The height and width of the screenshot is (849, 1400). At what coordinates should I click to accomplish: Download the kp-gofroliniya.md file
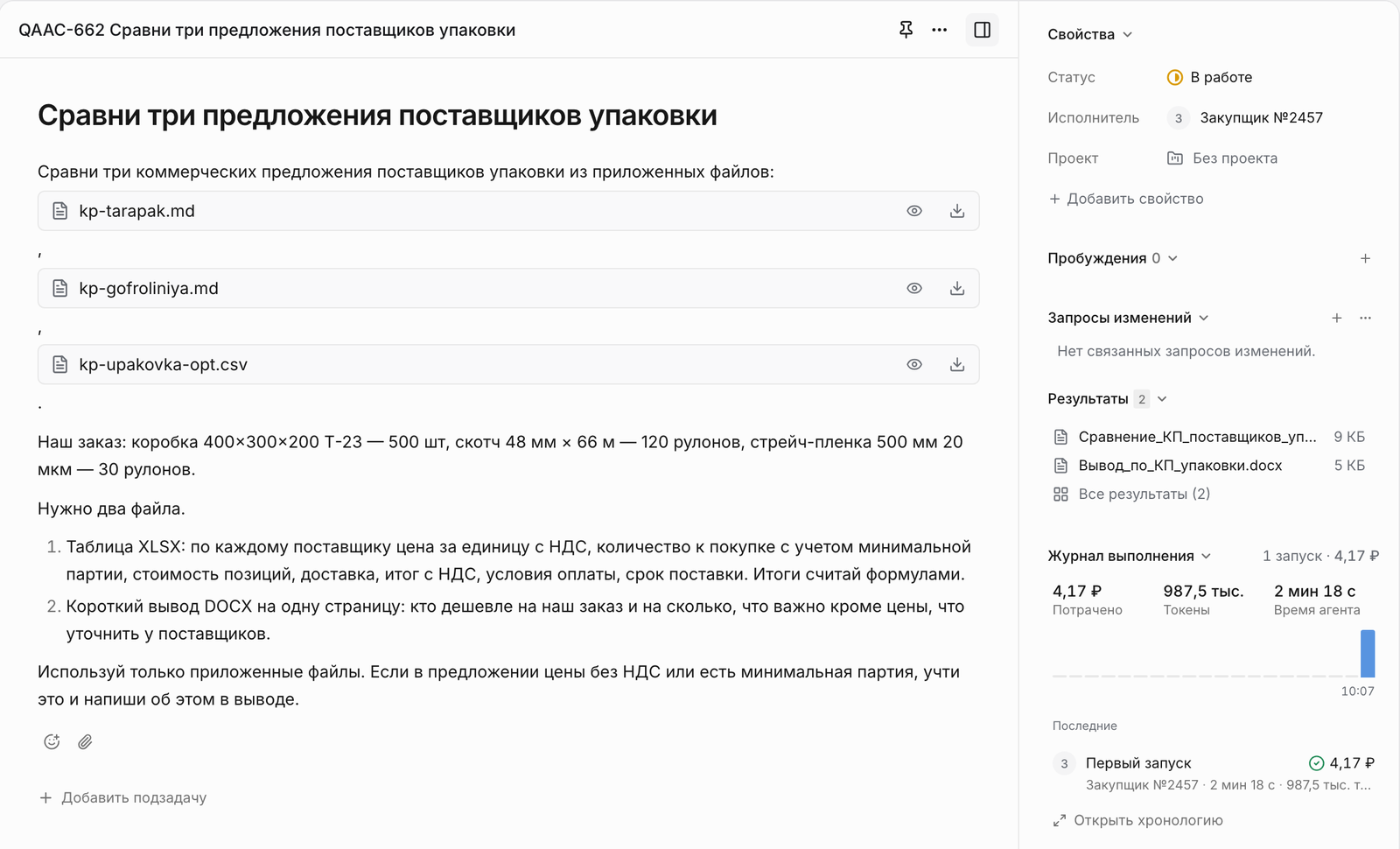(x=957, y=288)
